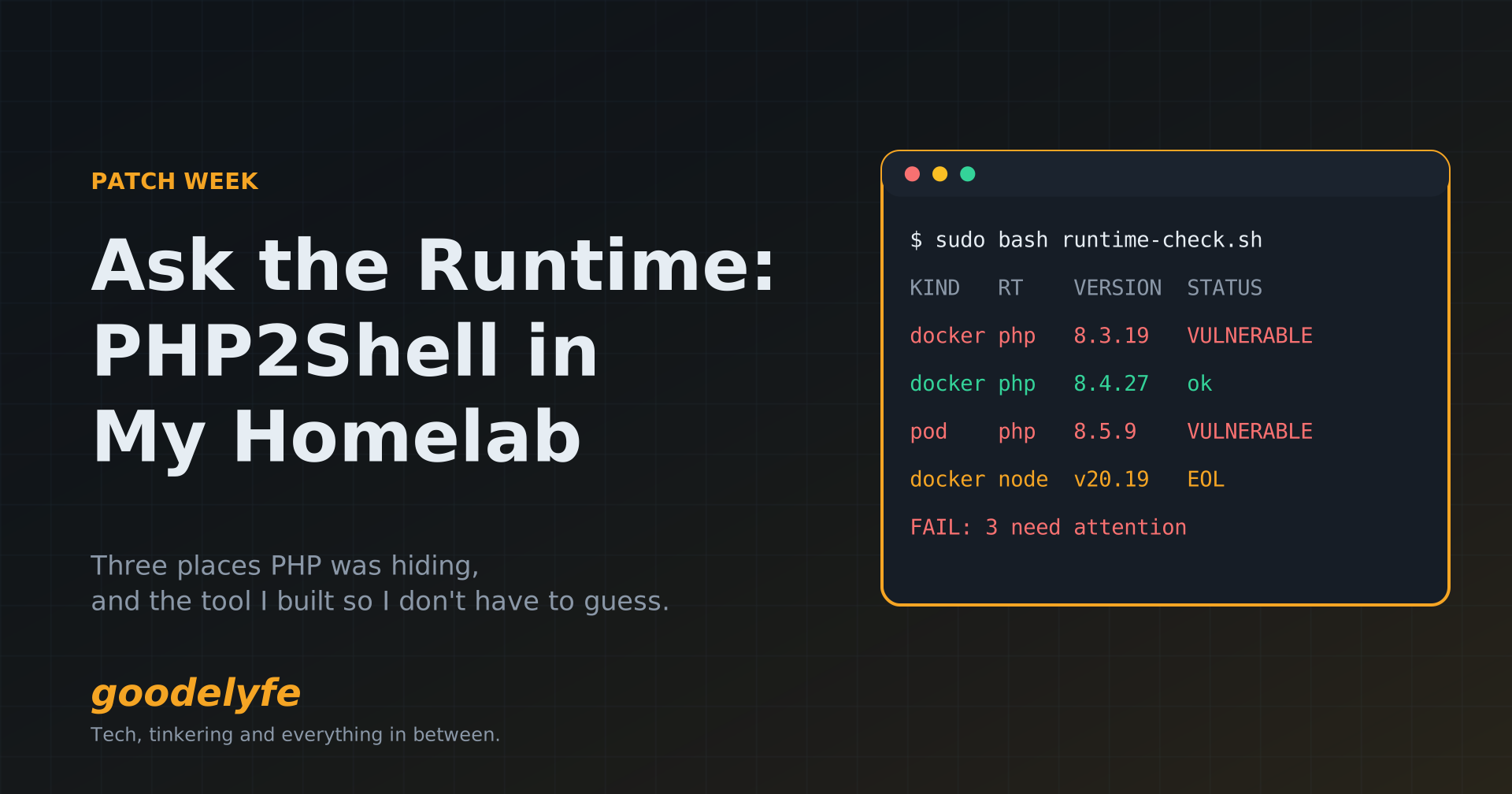Click VULNERABLE status for php 8.3.19
Image resolution: width=1512 pixels, height=794 pixels.
[1250, 336]
